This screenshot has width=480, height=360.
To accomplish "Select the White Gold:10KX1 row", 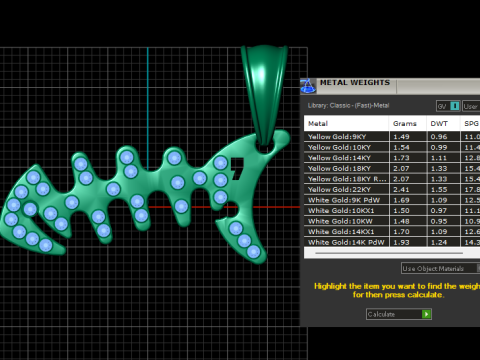I will point(392,211).
